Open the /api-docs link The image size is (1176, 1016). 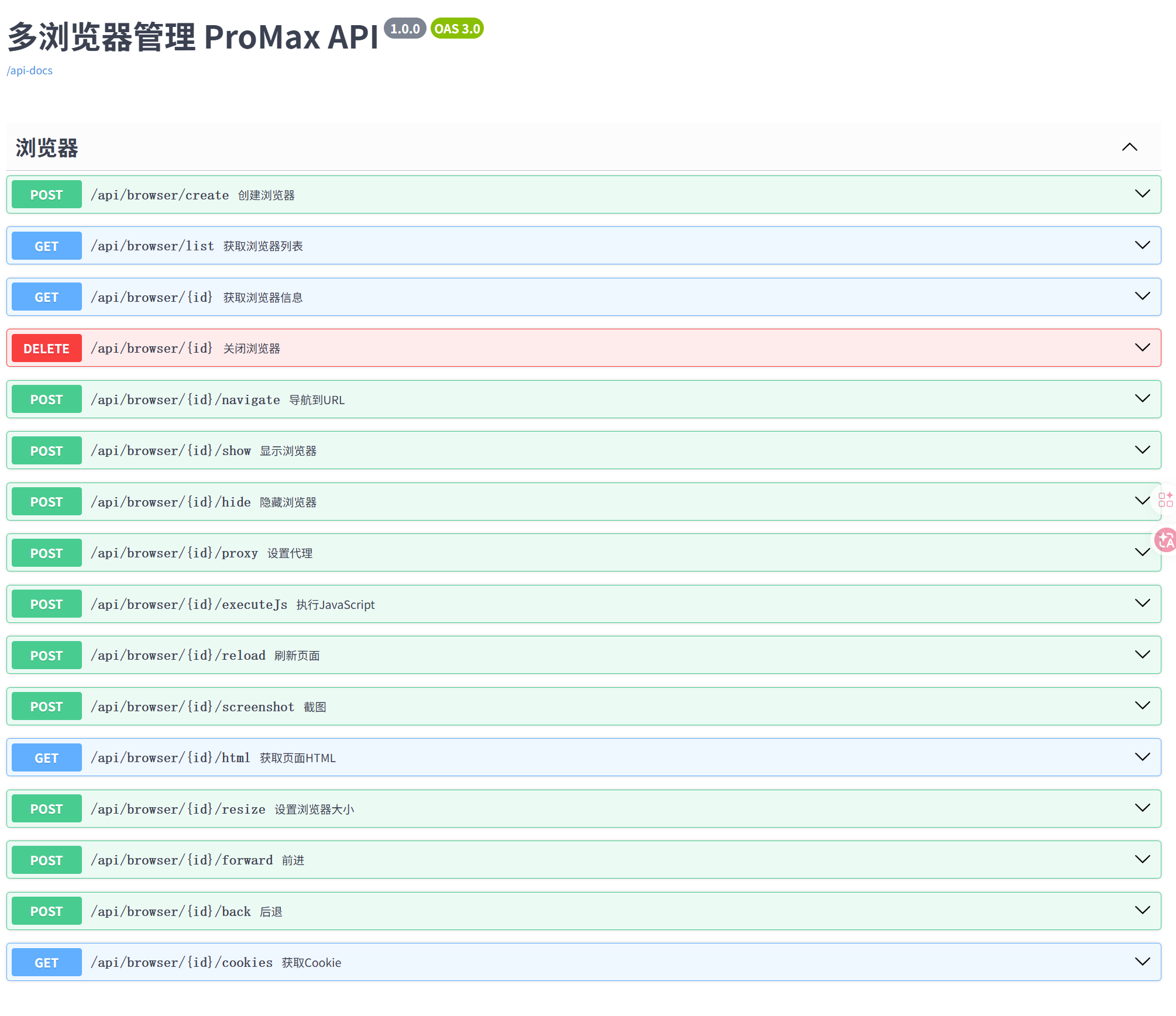[30, 70]
